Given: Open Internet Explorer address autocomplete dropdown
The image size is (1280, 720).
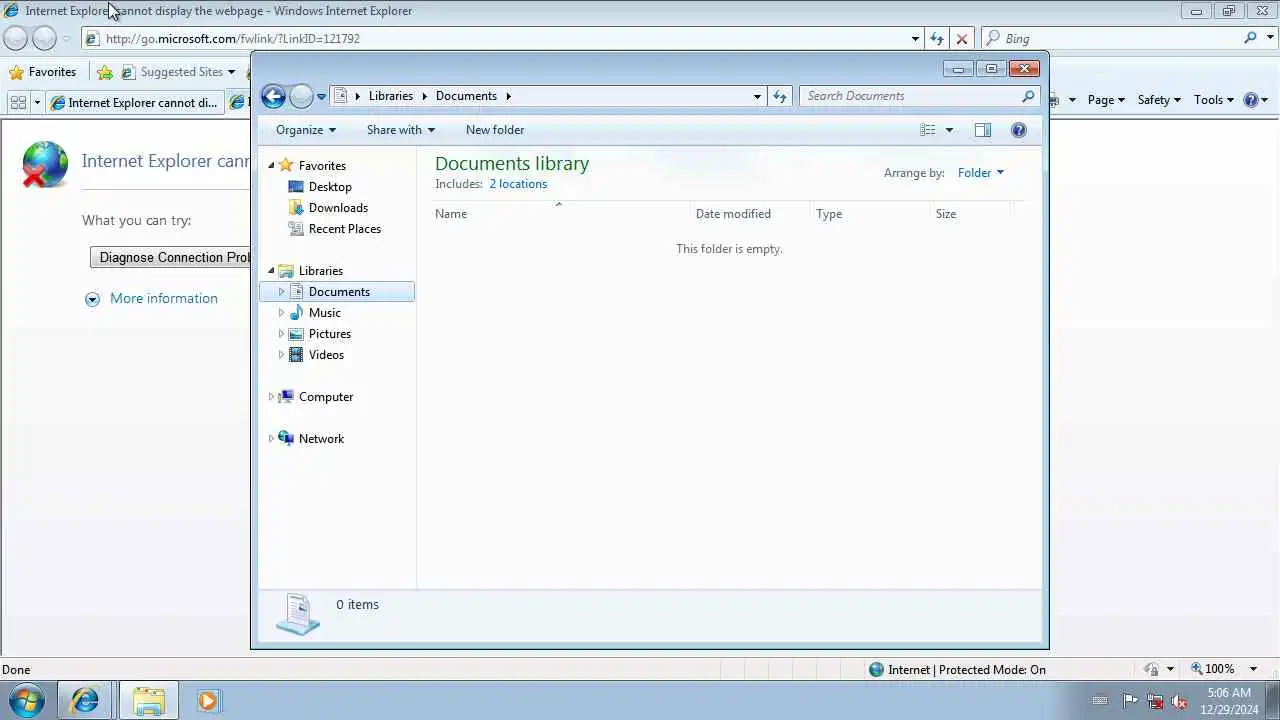Looking at the screenshot, I should pos(915,38).
